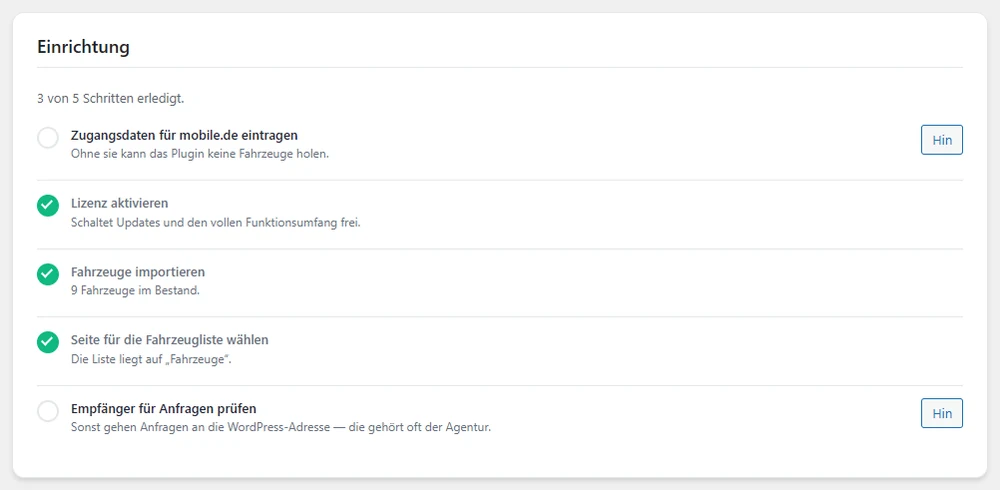The height and width of the screenshot is (490, 1000).
Task: Click the title 'Zugangsdaten für mobile.de eintragen'
Action: pos(184,135)
